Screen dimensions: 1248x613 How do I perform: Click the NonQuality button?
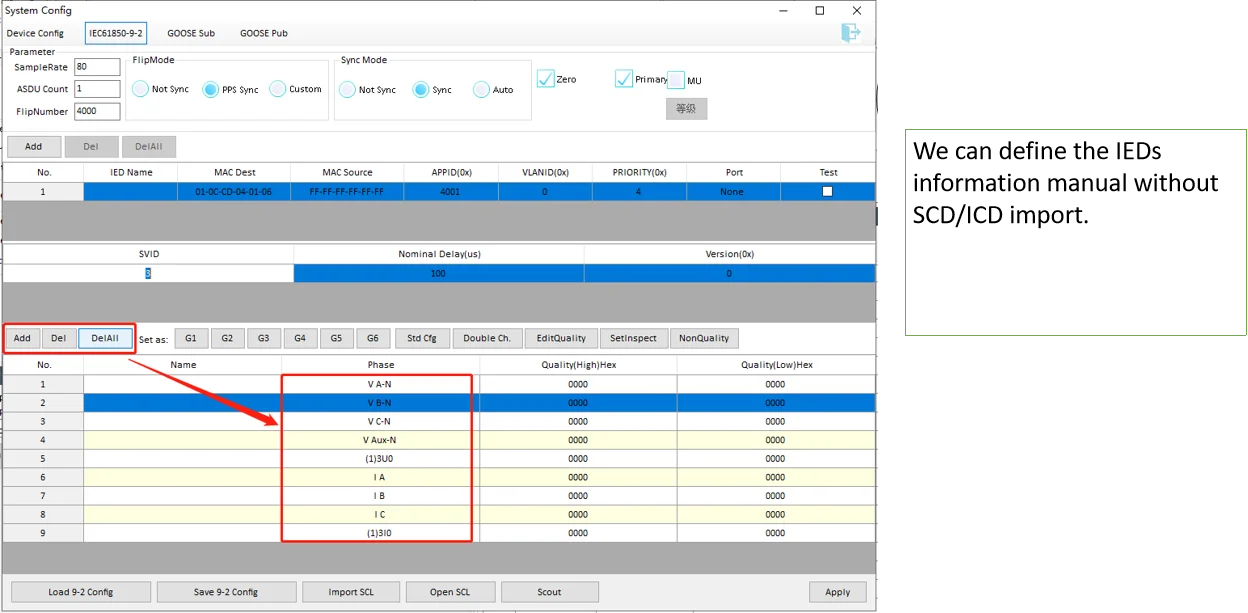click(704, 338)
